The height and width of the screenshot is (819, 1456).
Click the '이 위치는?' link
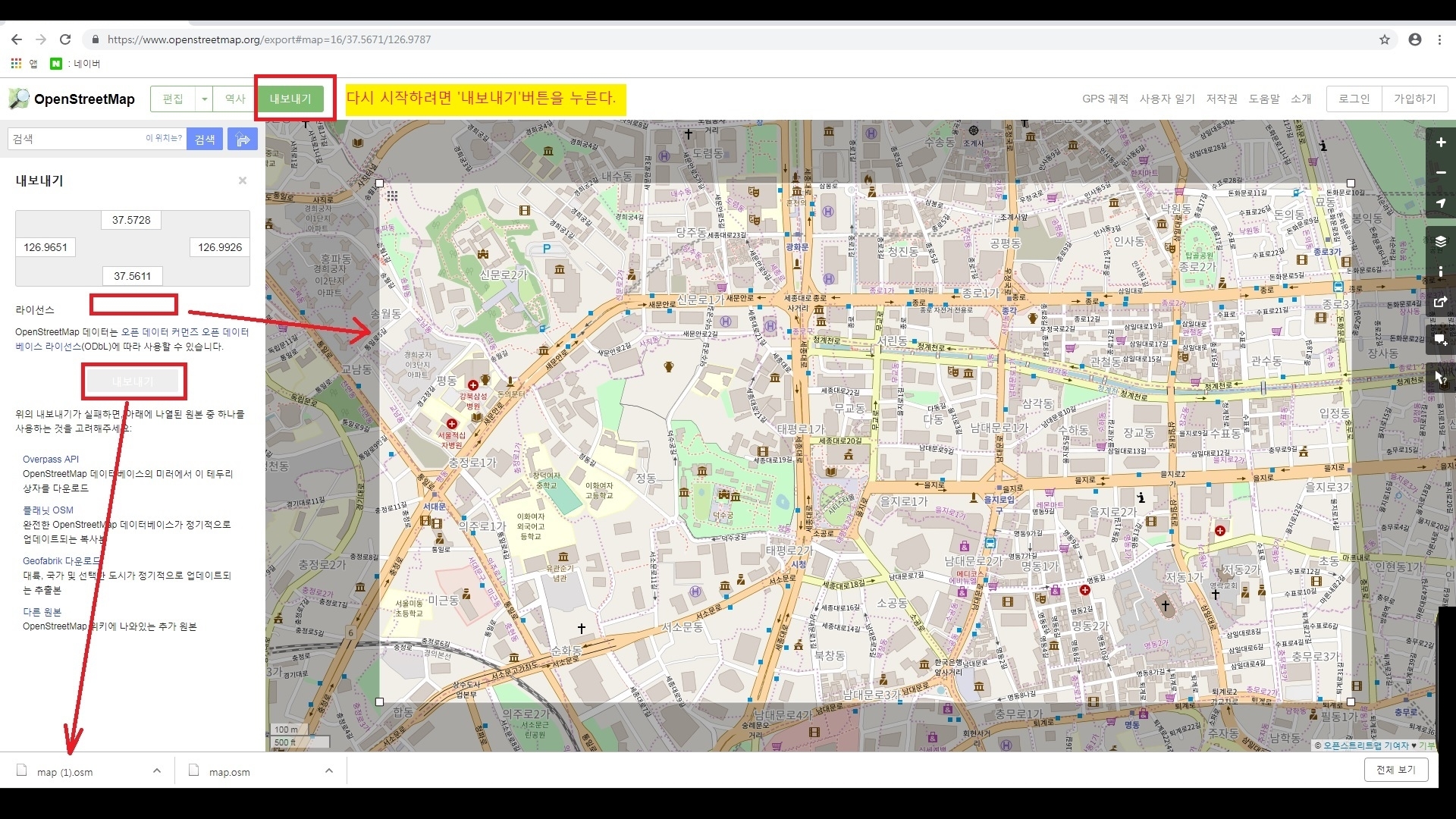click(x=164, y=138)
